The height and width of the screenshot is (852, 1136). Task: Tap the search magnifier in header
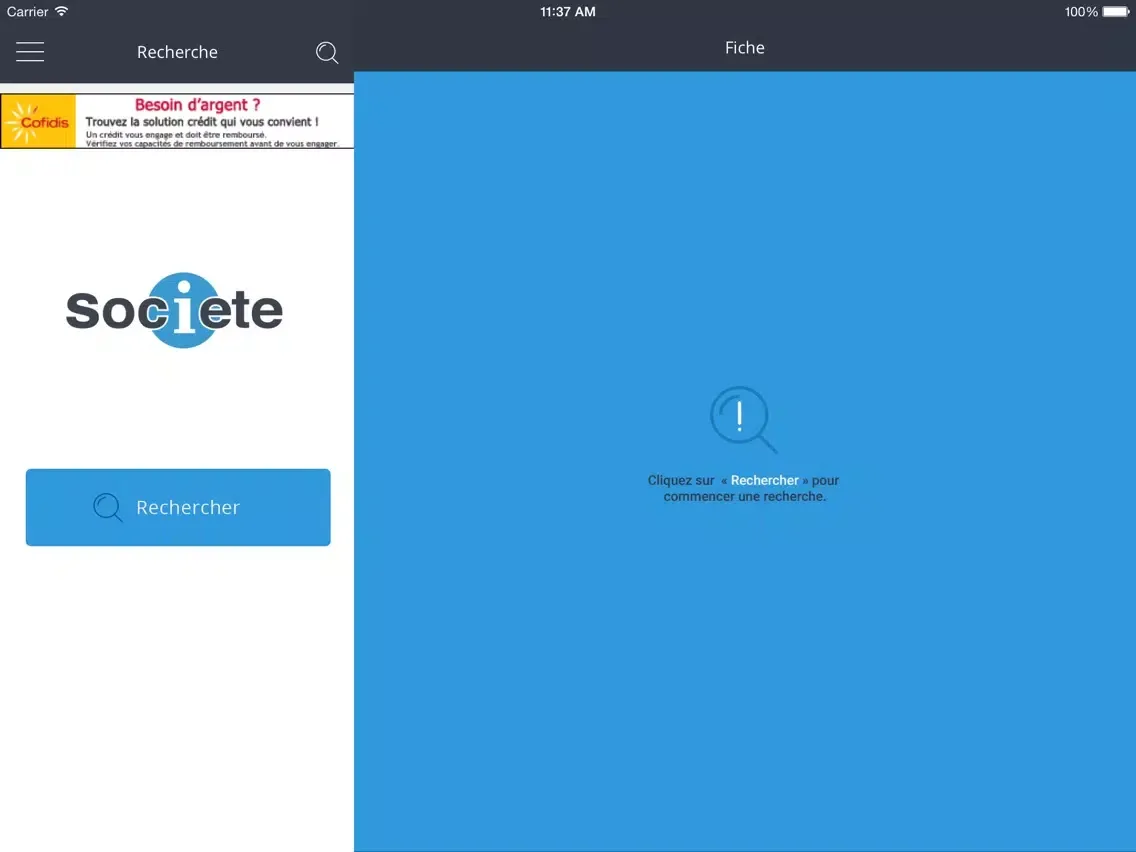click(327, 52)
